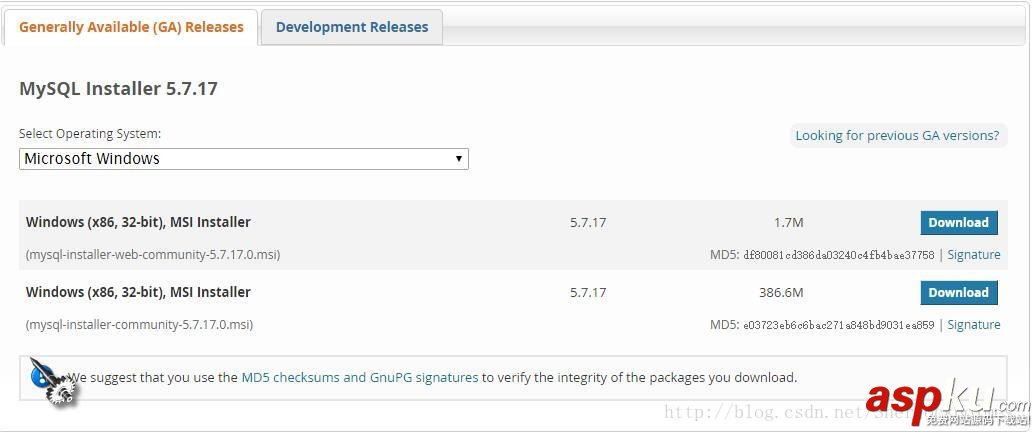Viewport: 1036px width, 432px height.
Task: Select the Generally Available (GA) Releases tab
Action: (x=131, y=27)
